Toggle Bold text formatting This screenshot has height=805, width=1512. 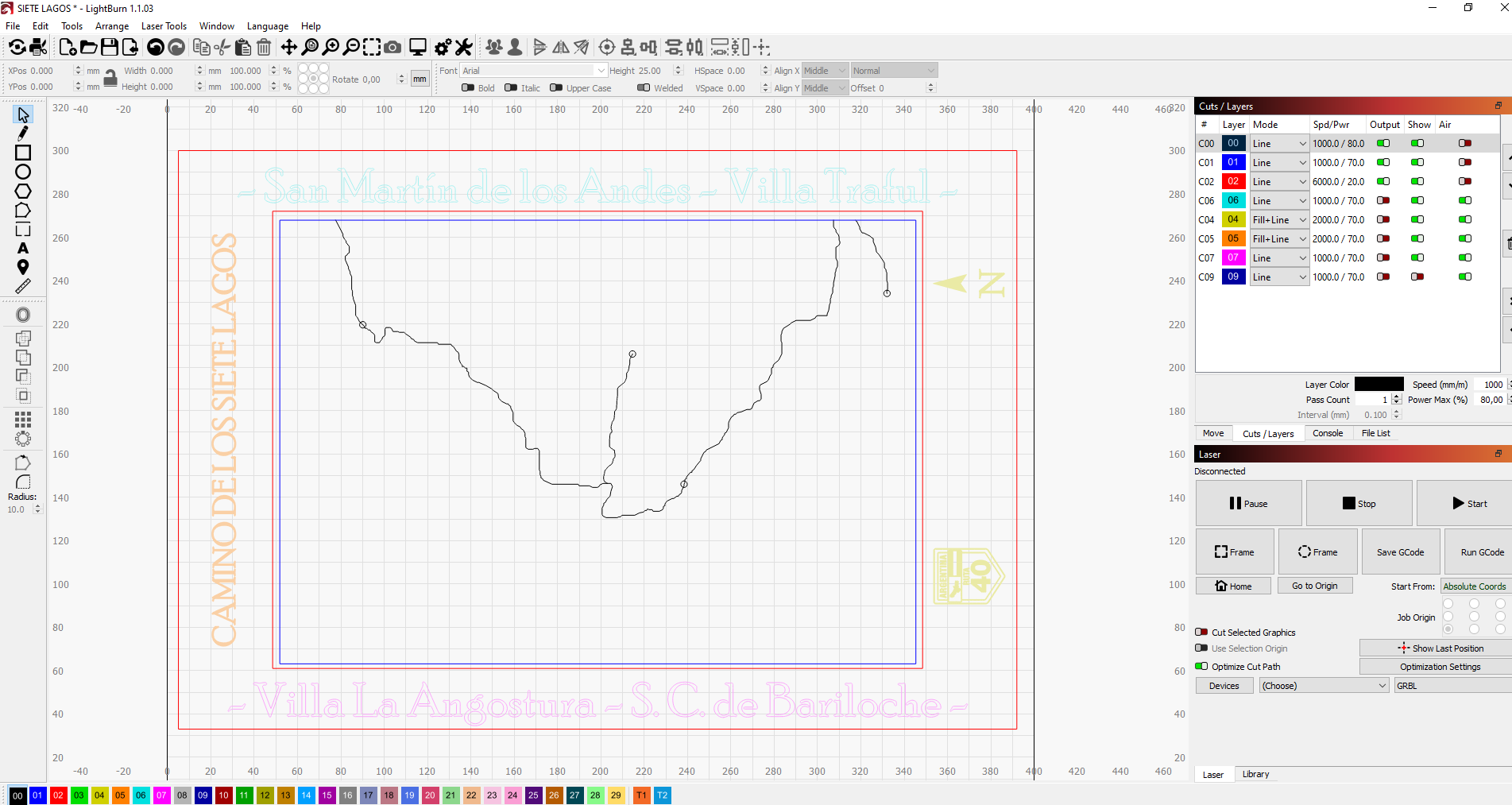[x=468, y=87]
